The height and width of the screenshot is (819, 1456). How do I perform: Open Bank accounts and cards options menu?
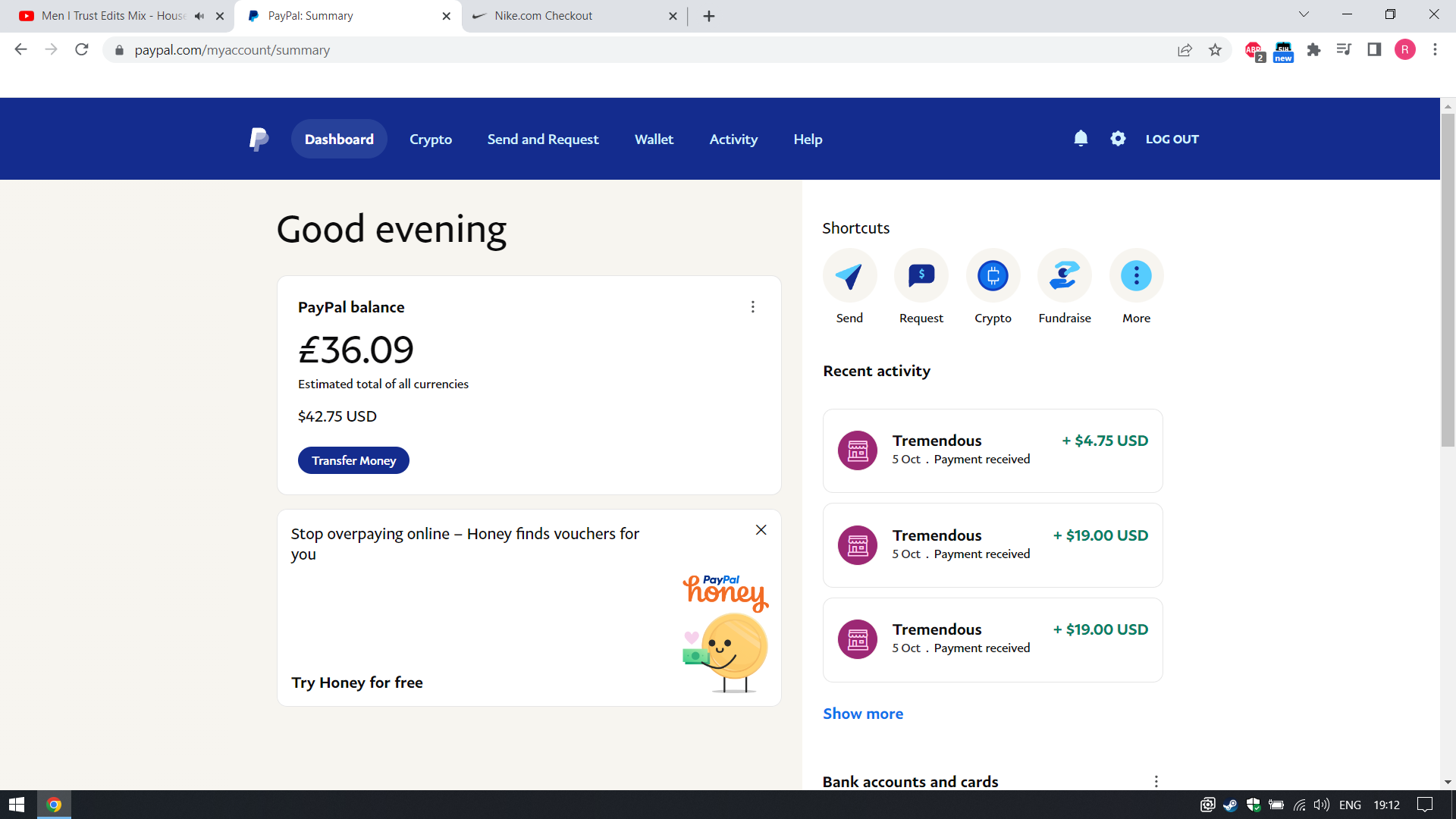1156,781
